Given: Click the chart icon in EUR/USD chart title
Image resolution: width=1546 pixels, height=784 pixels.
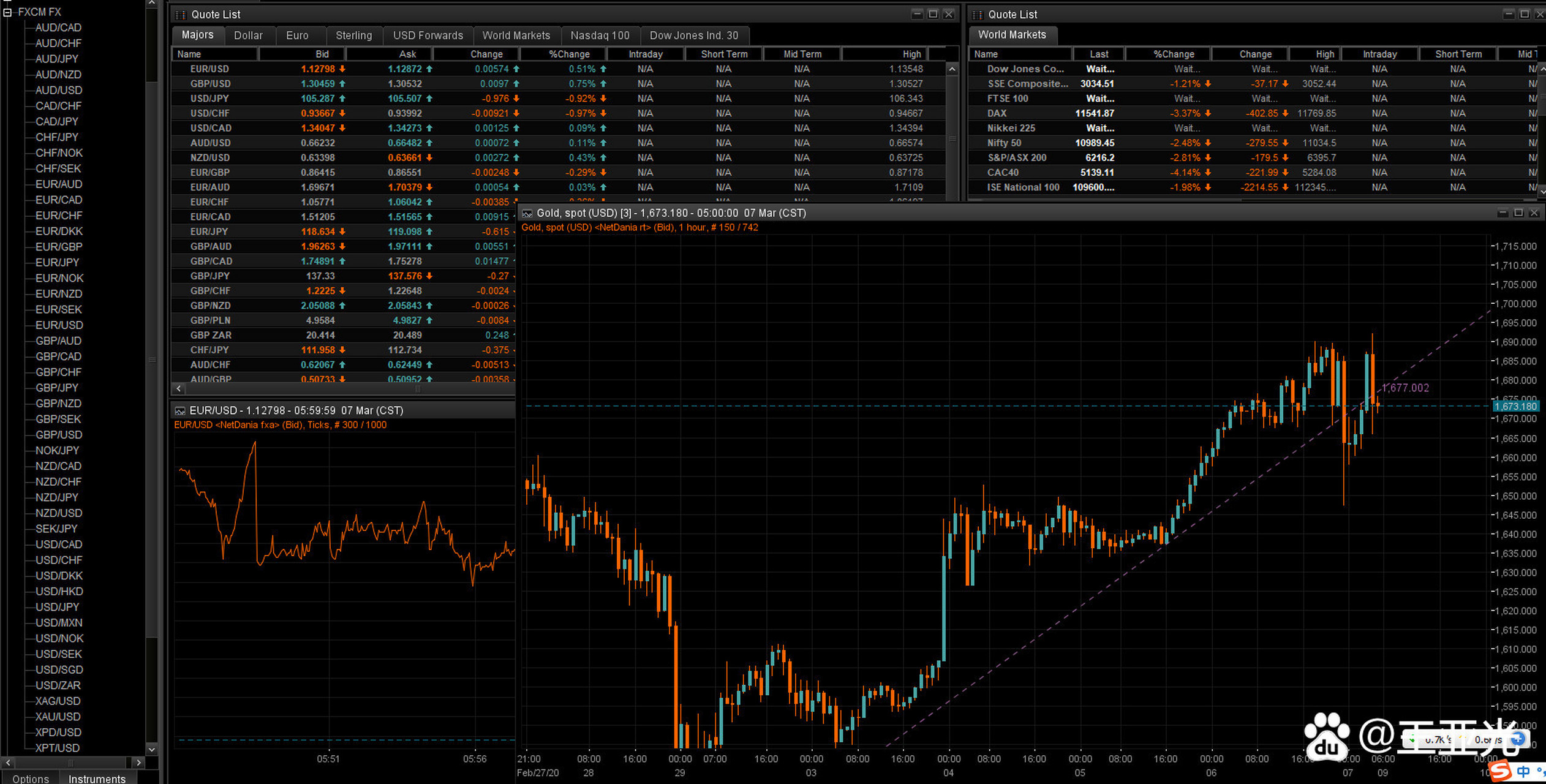Looking at the screenshot, I should pyautogui.click(x=180, y=410).
